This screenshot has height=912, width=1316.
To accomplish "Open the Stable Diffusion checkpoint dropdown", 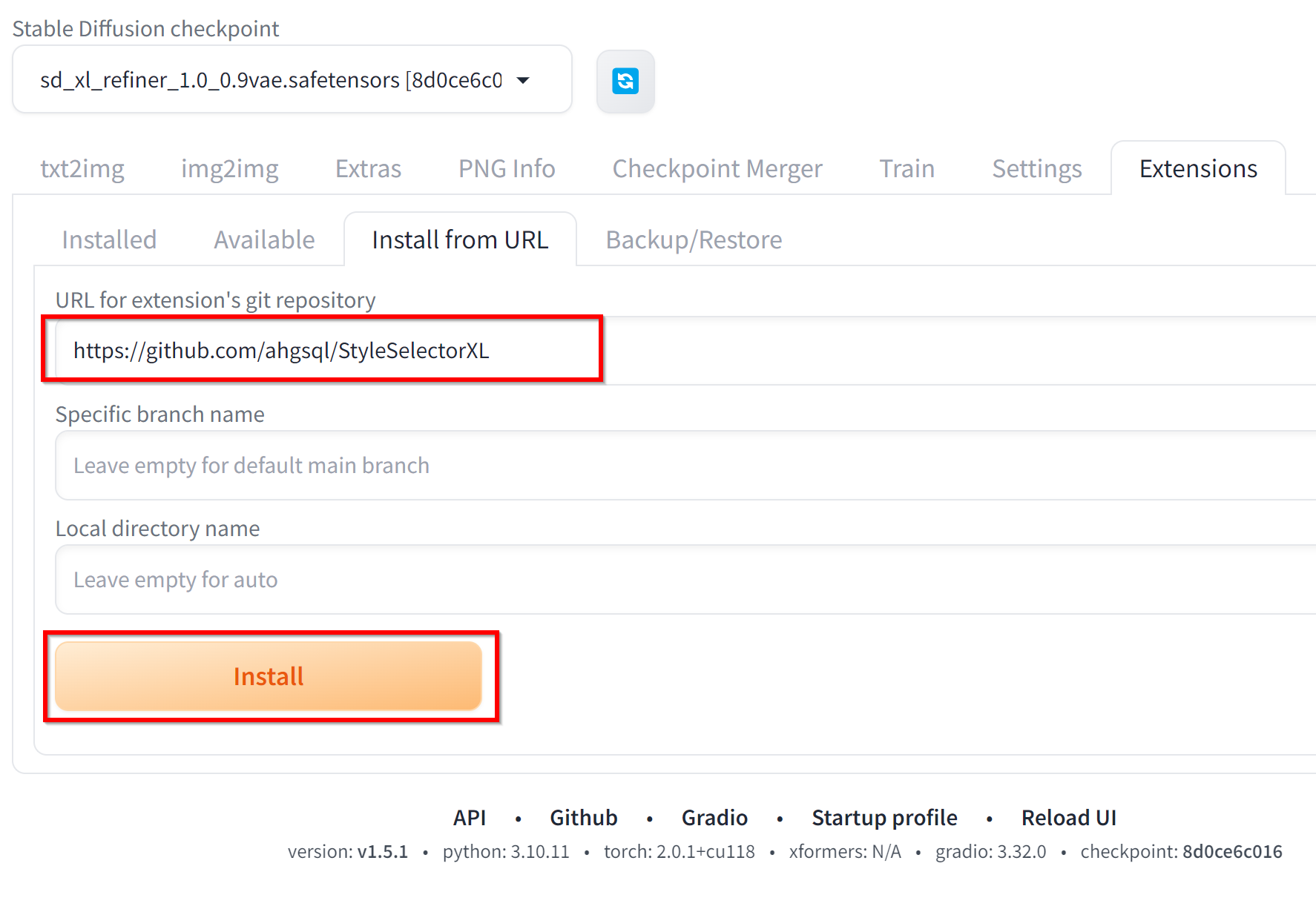I will click(292, 80).
